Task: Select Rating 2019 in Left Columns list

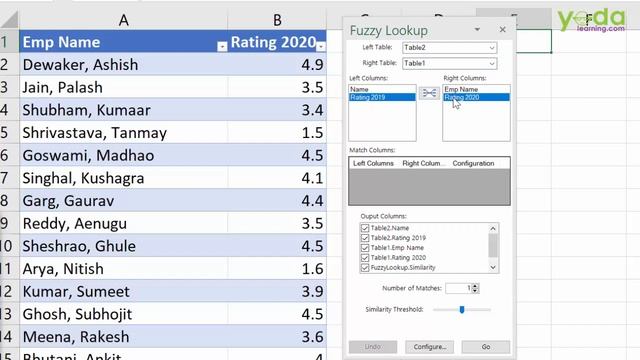Action: 382,97
